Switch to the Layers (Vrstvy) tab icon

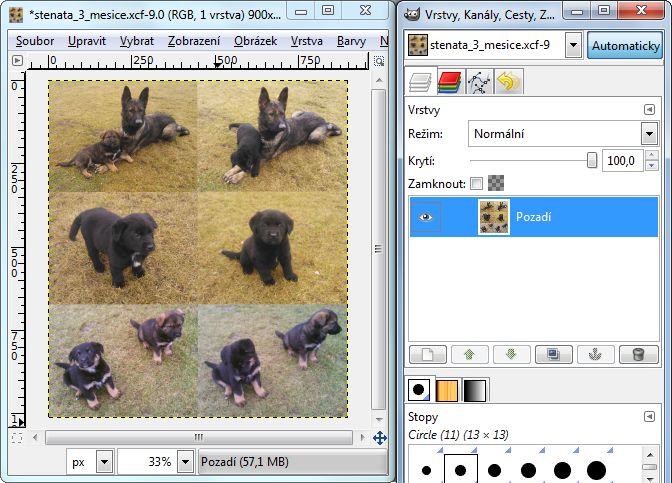(x=420, y=81)
